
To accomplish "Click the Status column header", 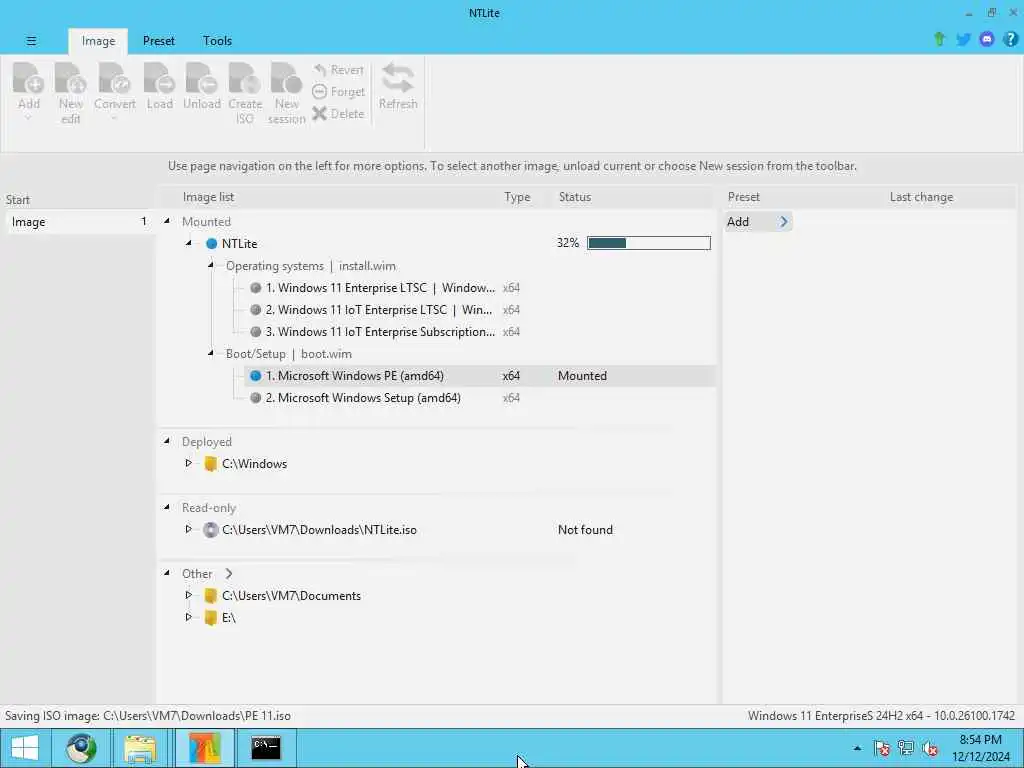I will [x=575, y=197].
